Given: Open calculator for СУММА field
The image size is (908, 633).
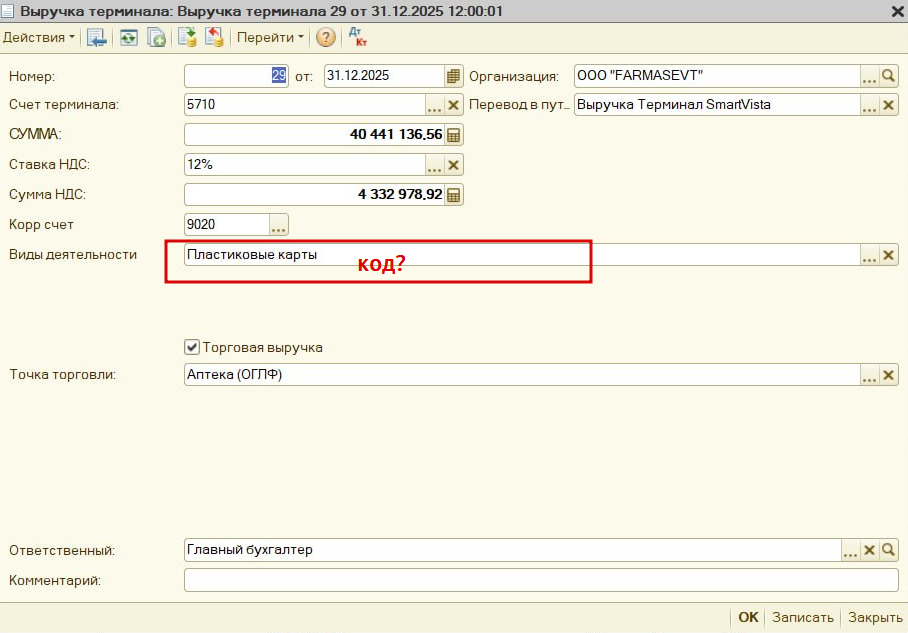Looking at the screenshot, I should click(x=453, y=135).
